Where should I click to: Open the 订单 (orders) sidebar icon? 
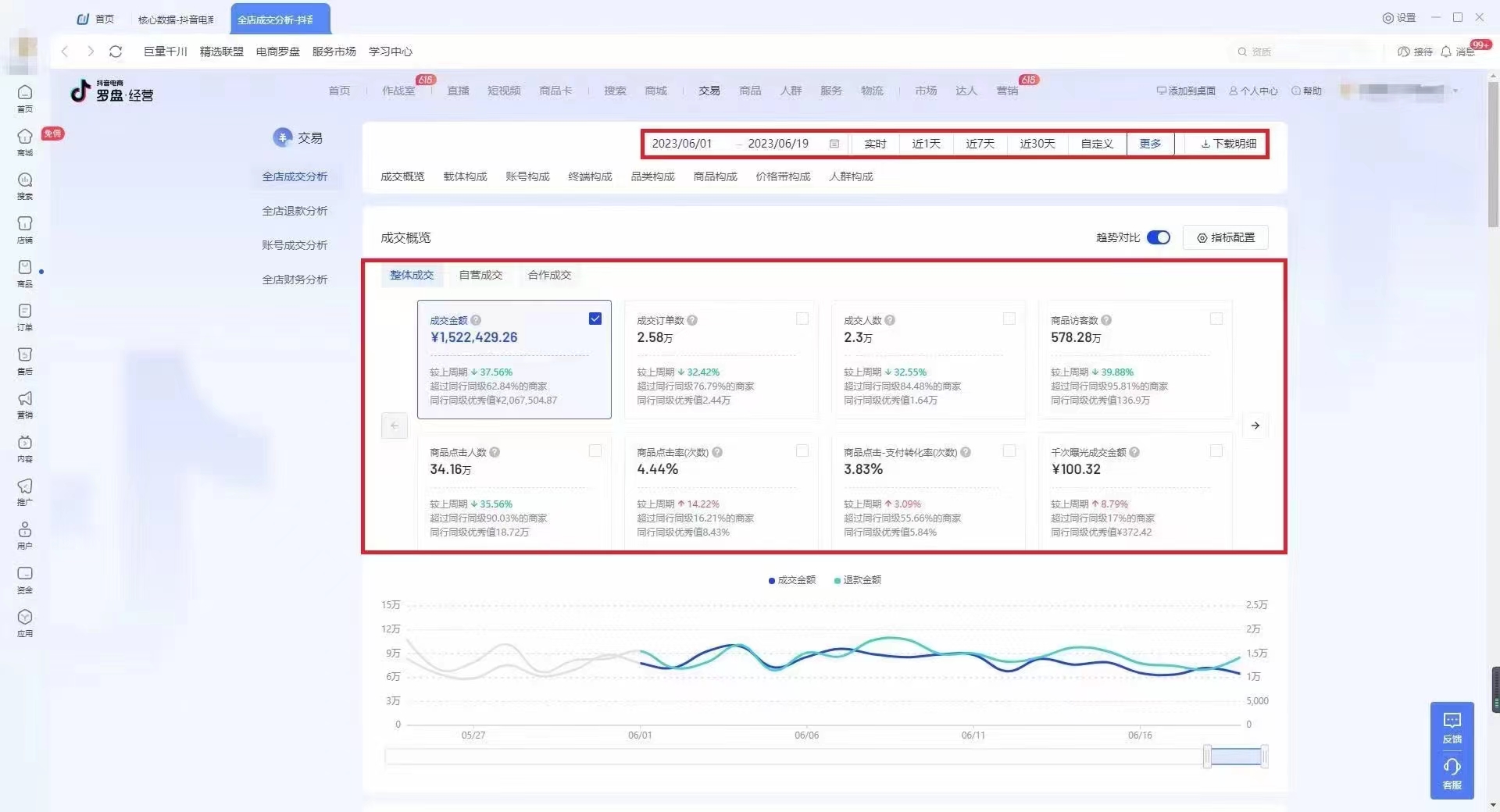(x=25, y=312)
